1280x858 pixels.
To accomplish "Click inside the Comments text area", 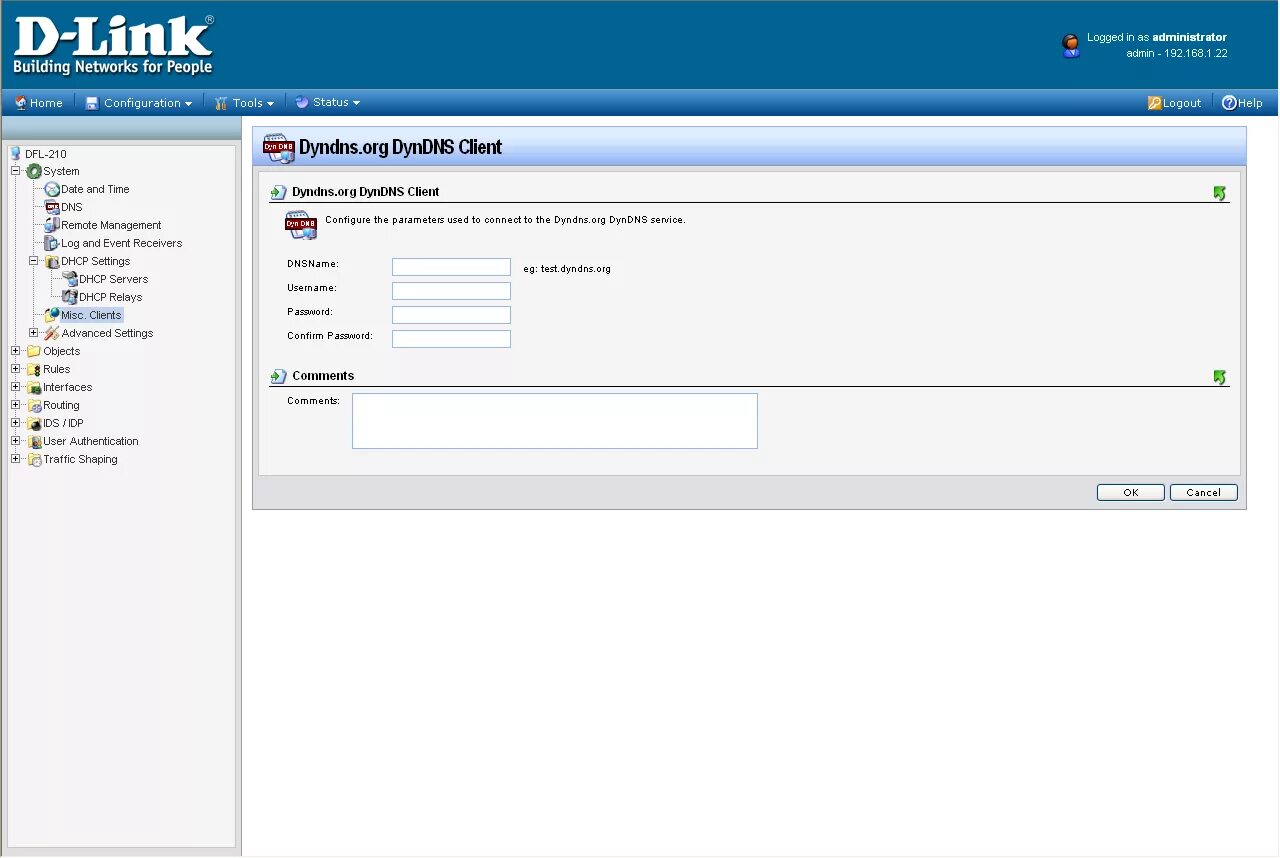I will pos(555,421).
